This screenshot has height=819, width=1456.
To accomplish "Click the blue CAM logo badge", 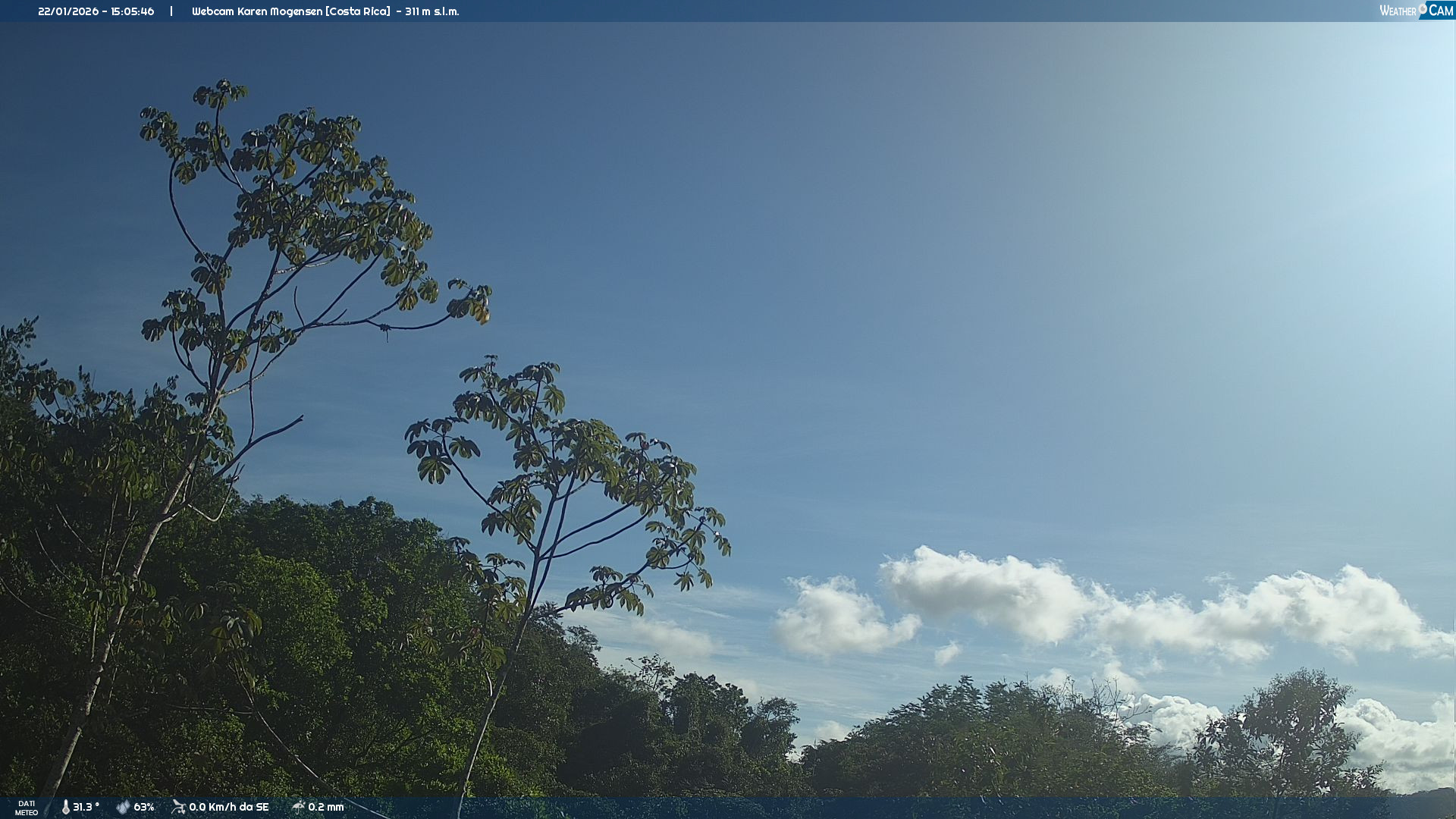I will [1440, 10].
